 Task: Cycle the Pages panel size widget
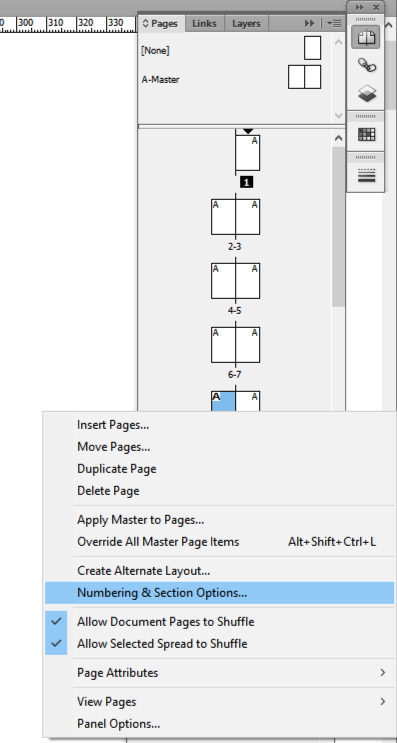pyautogui.click(x=145, y=23)
